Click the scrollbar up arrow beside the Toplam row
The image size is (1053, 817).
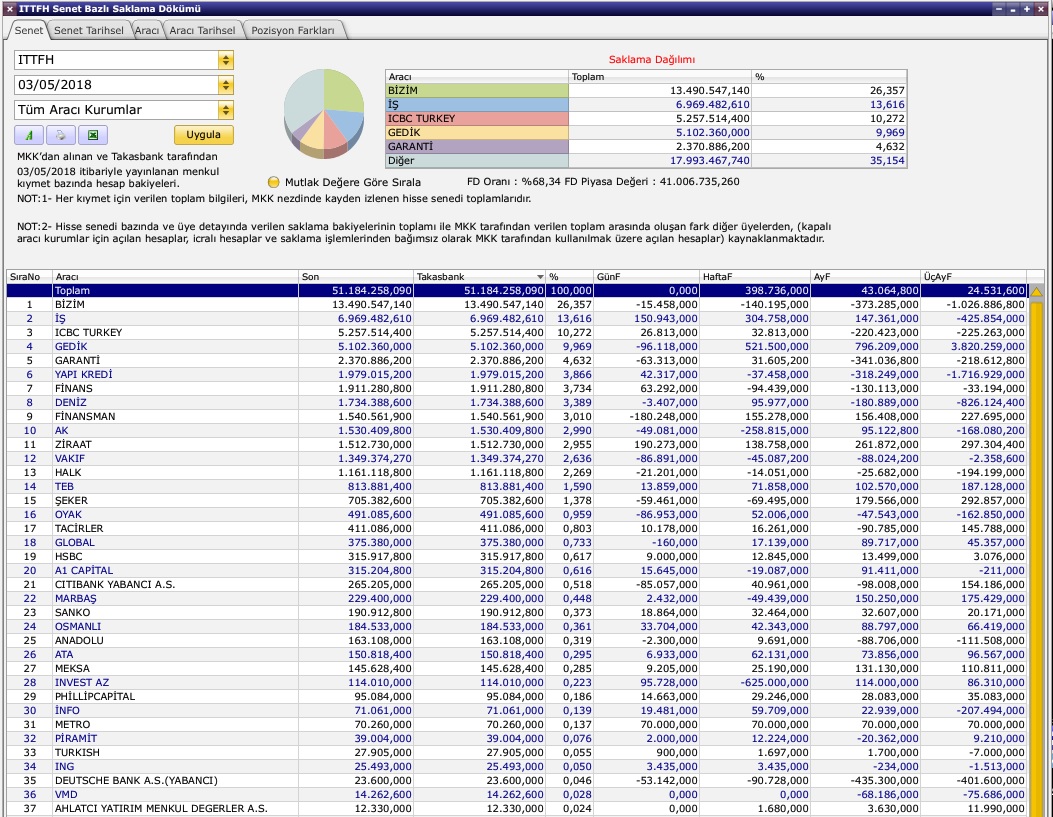1036,291
